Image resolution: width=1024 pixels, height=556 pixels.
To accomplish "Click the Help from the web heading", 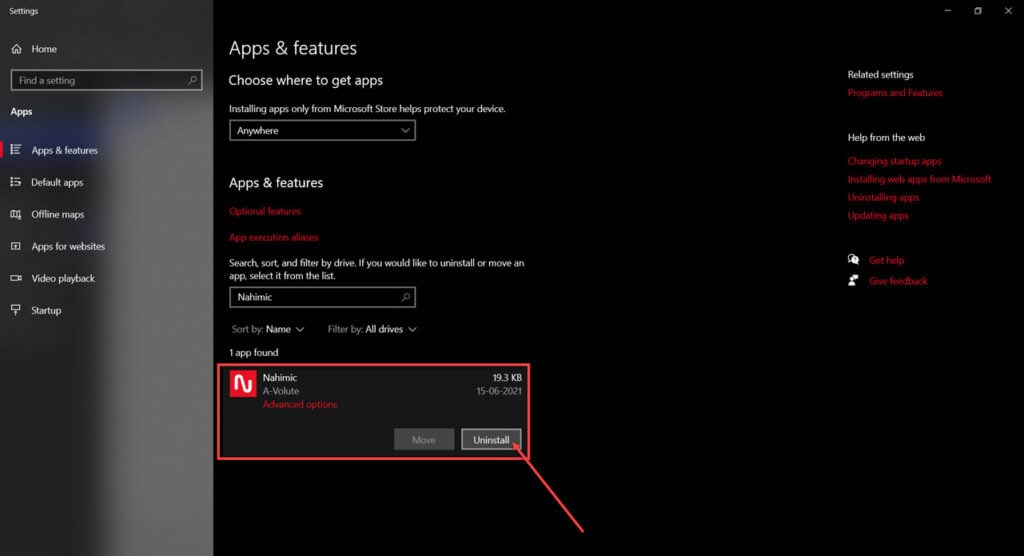I will [x=886, y=137].
